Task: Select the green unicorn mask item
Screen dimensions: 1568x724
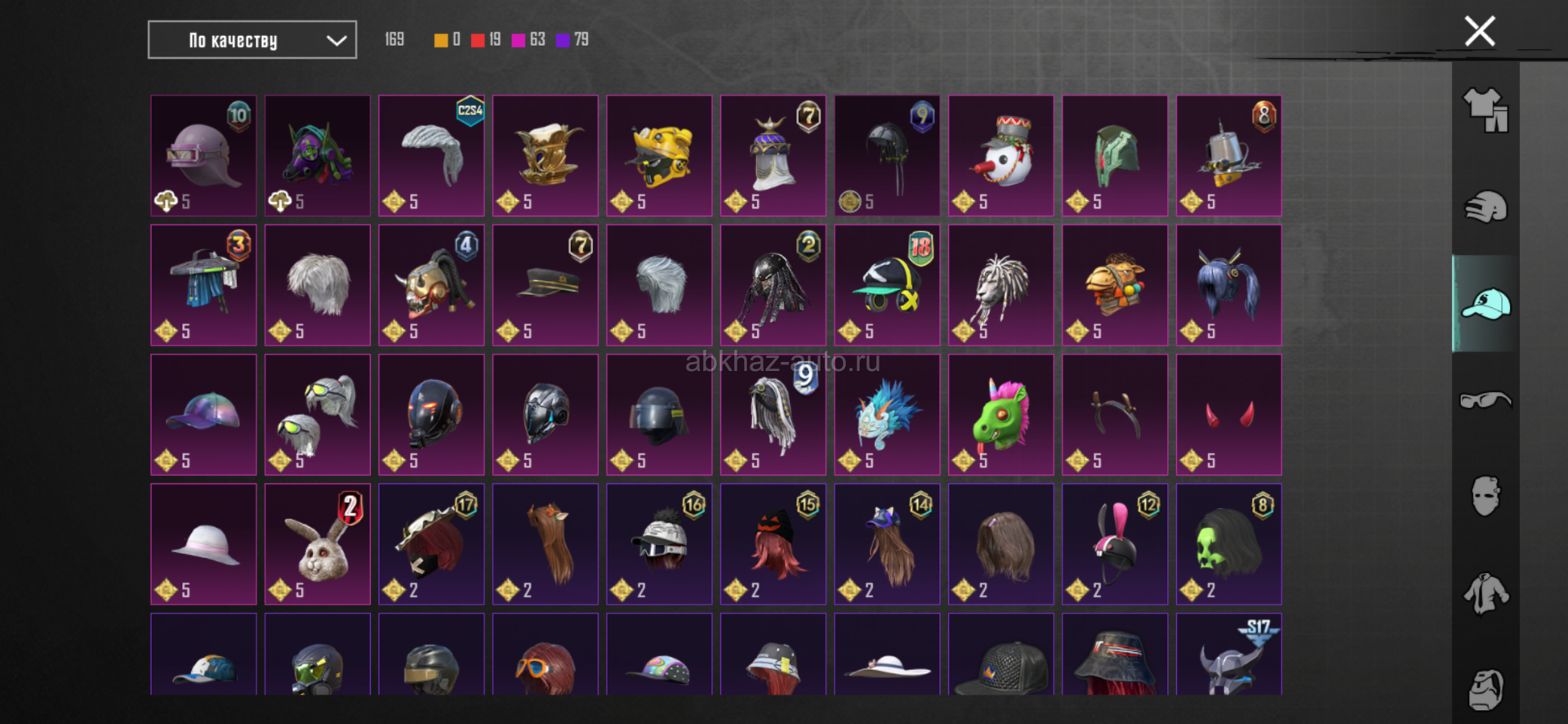Action: coord(1001,415)
